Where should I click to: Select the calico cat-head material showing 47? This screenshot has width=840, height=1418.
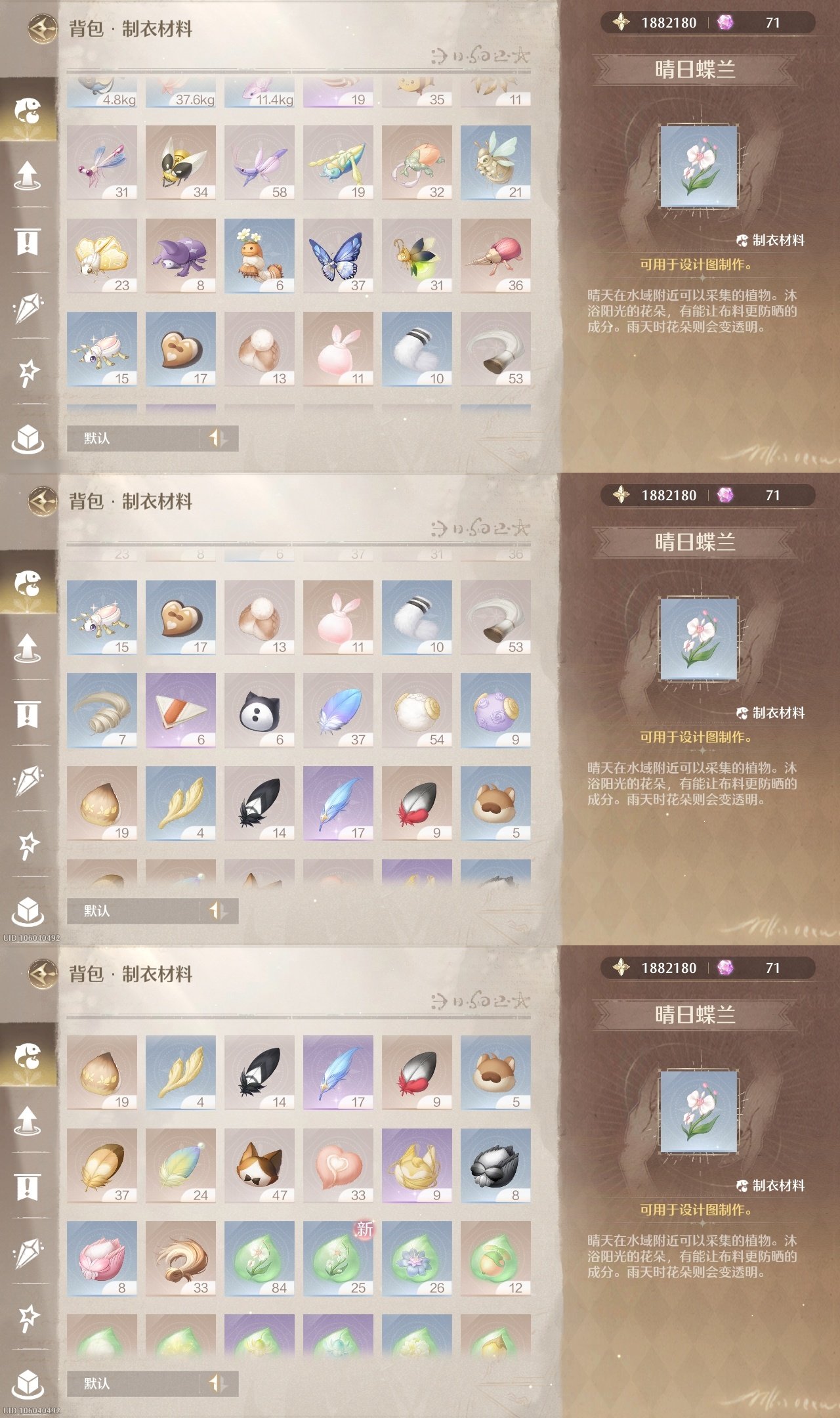point(259,1166)
